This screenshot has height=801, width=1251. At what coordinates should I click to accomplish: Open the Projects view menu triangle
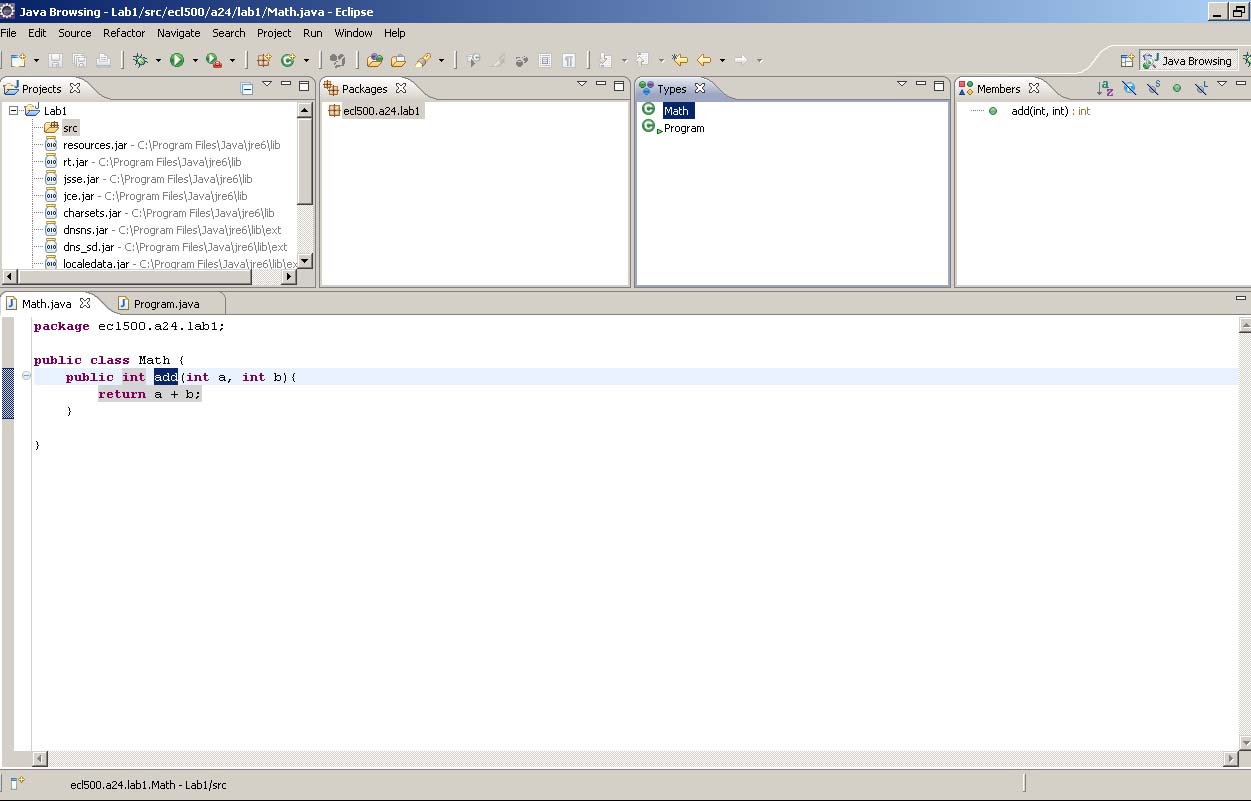(x=267, y=85)
